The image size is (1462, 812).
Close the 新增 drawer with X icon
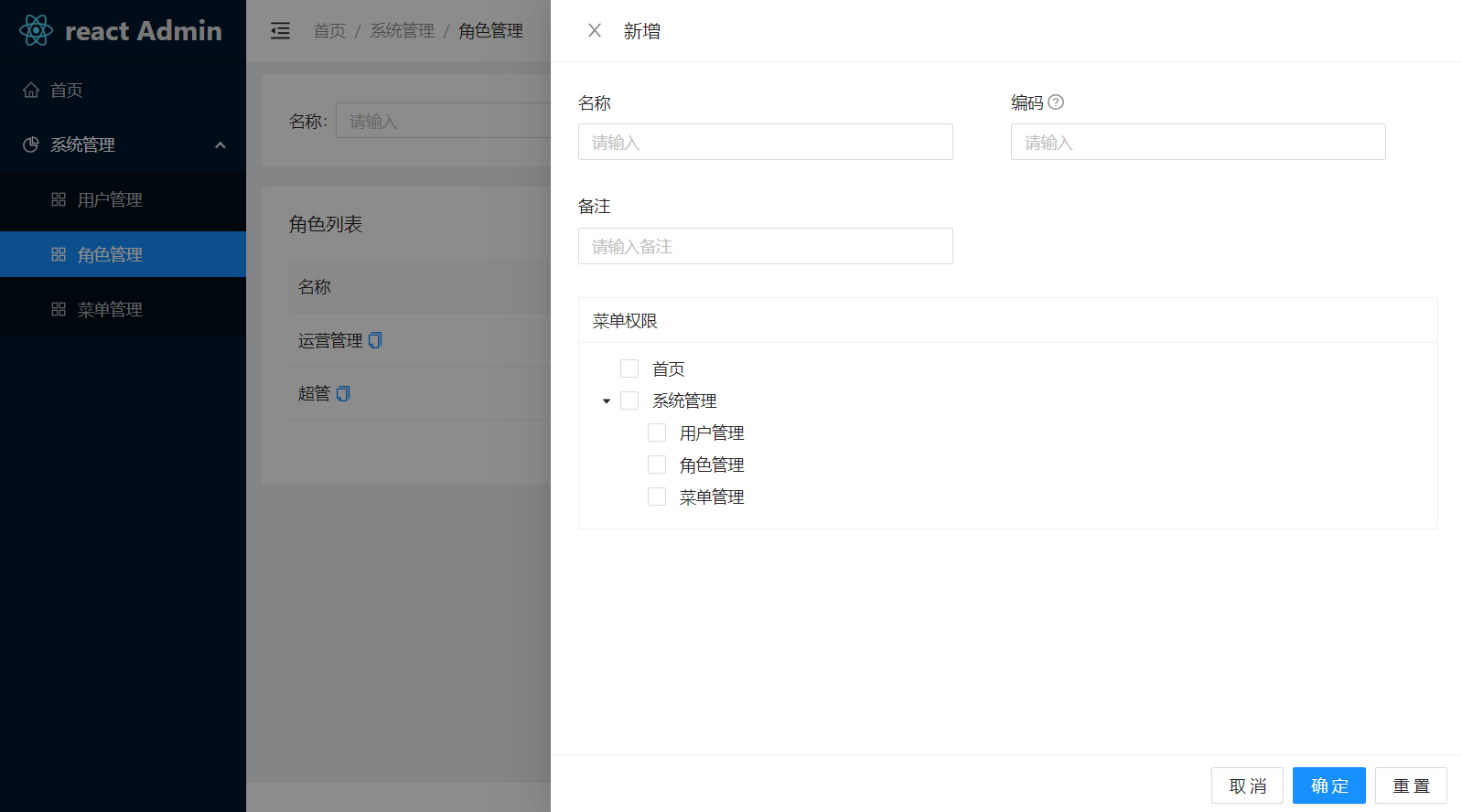pyautogui.click(x=595, y=30)
